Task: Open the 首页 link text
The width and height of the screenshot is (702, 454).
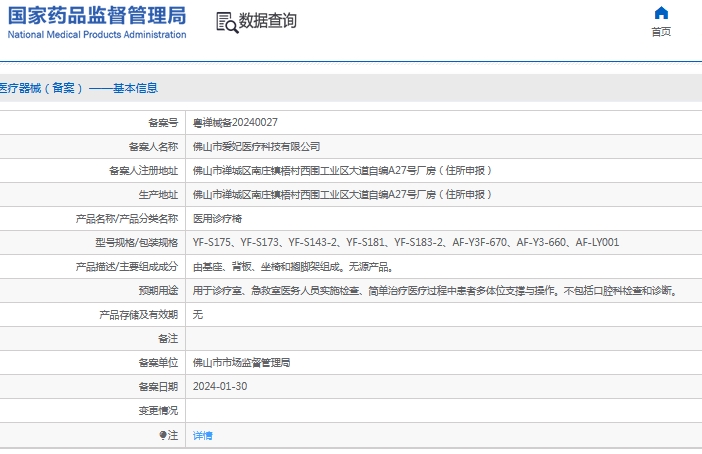Action: coord(661,32)
